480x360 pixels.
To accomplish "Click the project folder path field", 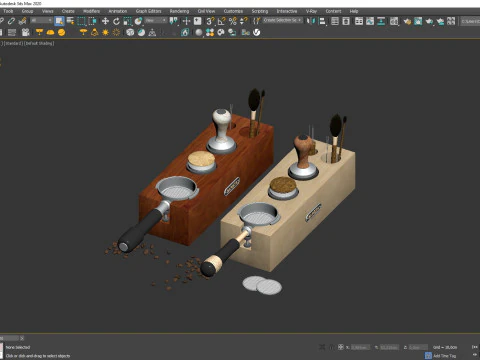I will click(x=470, y=21).
